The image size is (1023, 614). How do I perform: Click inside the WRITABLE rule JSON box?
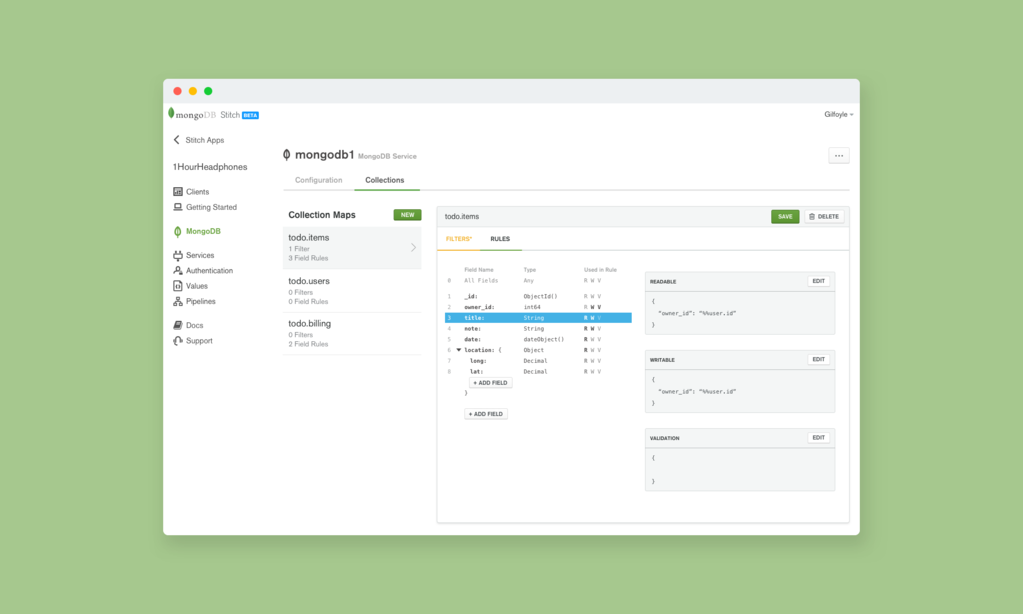point(740,391)
